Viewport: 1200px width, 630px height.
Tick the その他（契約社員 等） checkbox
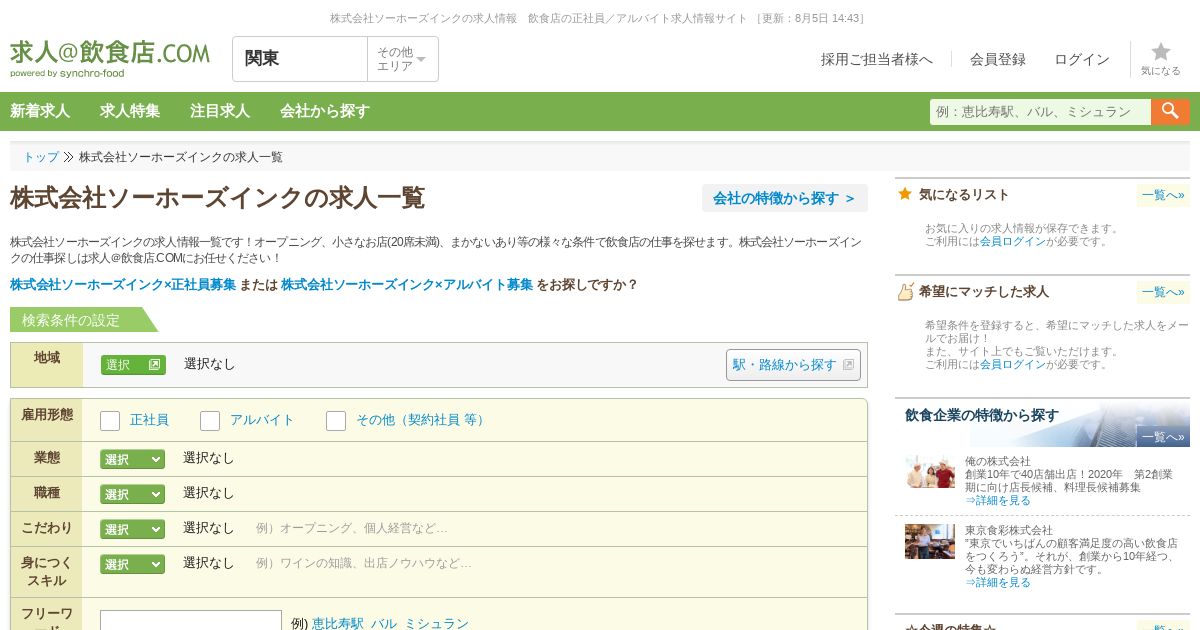click(336, 421)
